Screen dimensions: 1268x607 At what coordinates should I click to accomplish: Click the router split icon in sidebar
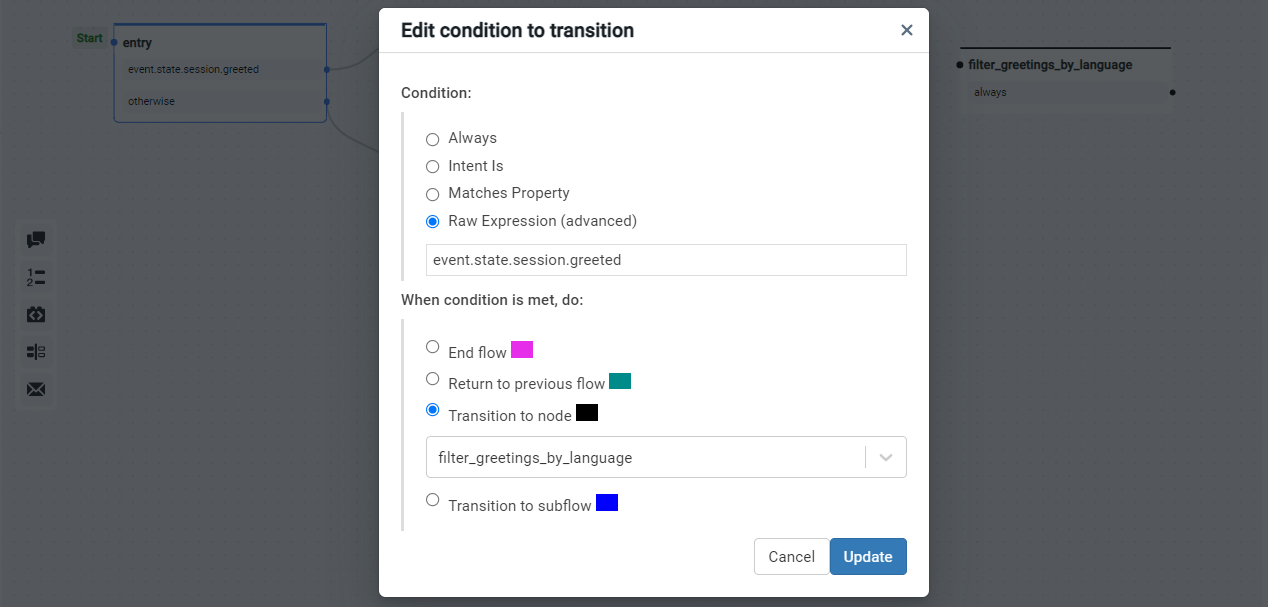tap(36, 352)
